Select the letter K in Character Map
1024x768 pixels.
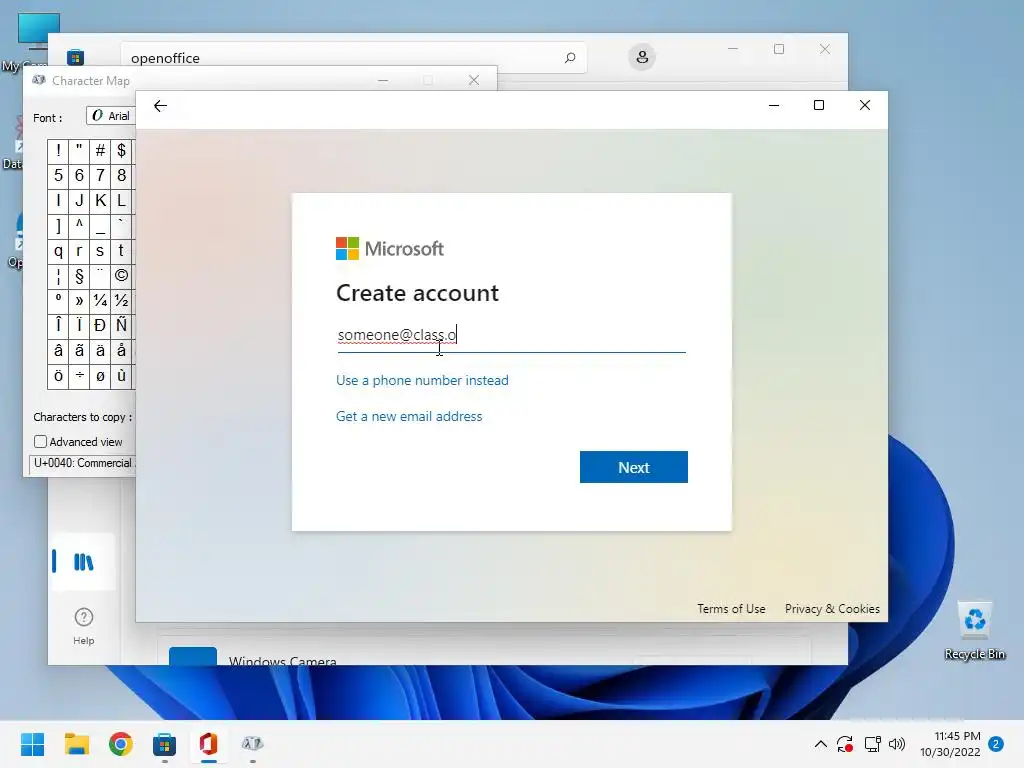(100, 200)
